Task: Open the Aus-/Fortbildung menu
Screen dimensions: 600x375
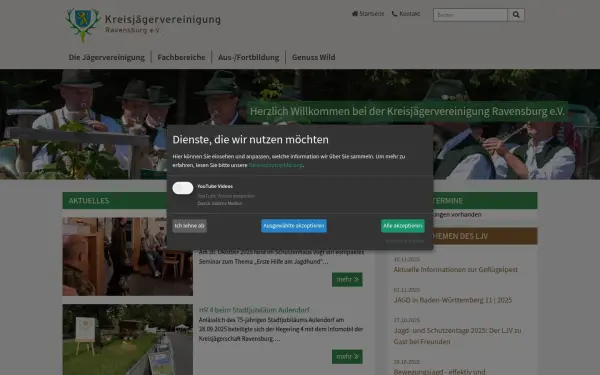Action: click(x=249, y=57)
